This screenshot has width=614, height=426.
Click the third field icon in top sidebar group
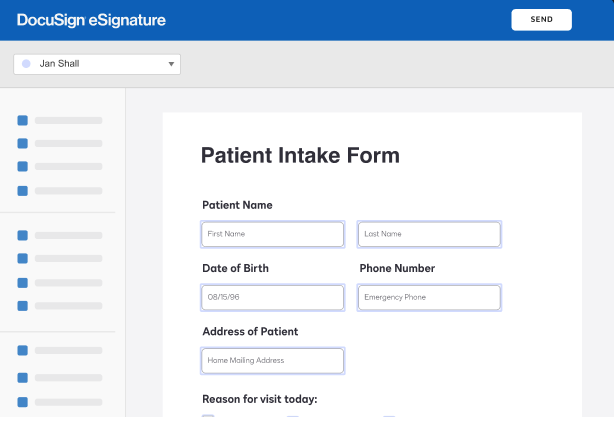[23, 166]
